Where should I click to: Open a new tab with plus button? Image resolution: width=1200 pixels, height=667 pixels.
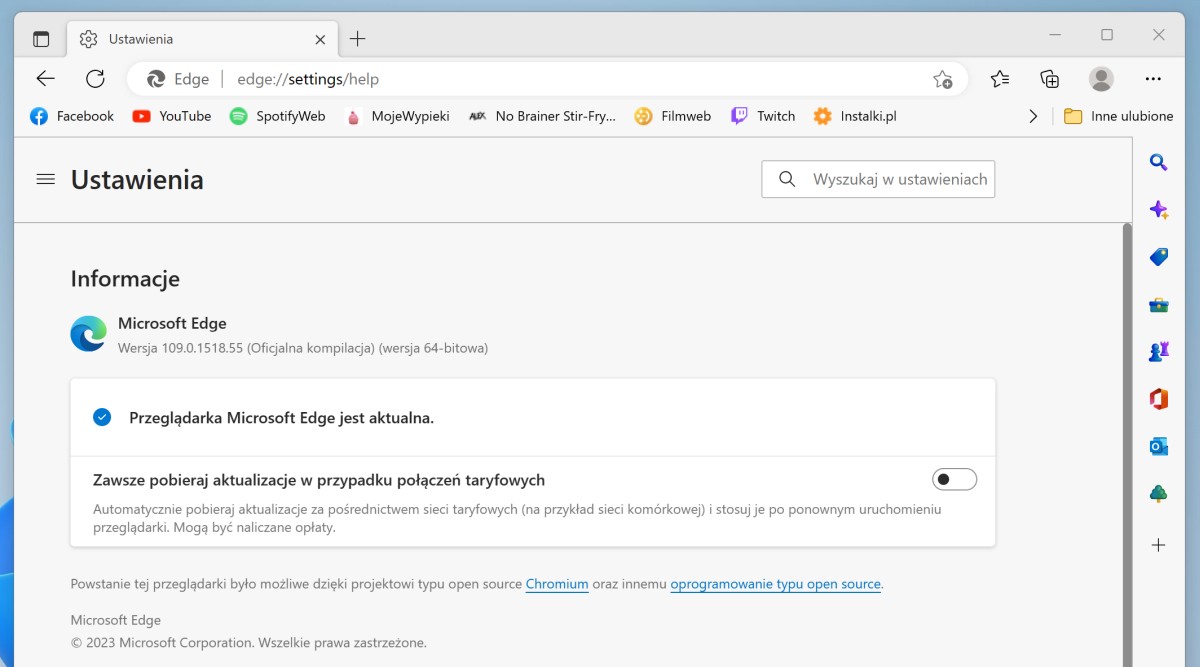pos(358,39)
